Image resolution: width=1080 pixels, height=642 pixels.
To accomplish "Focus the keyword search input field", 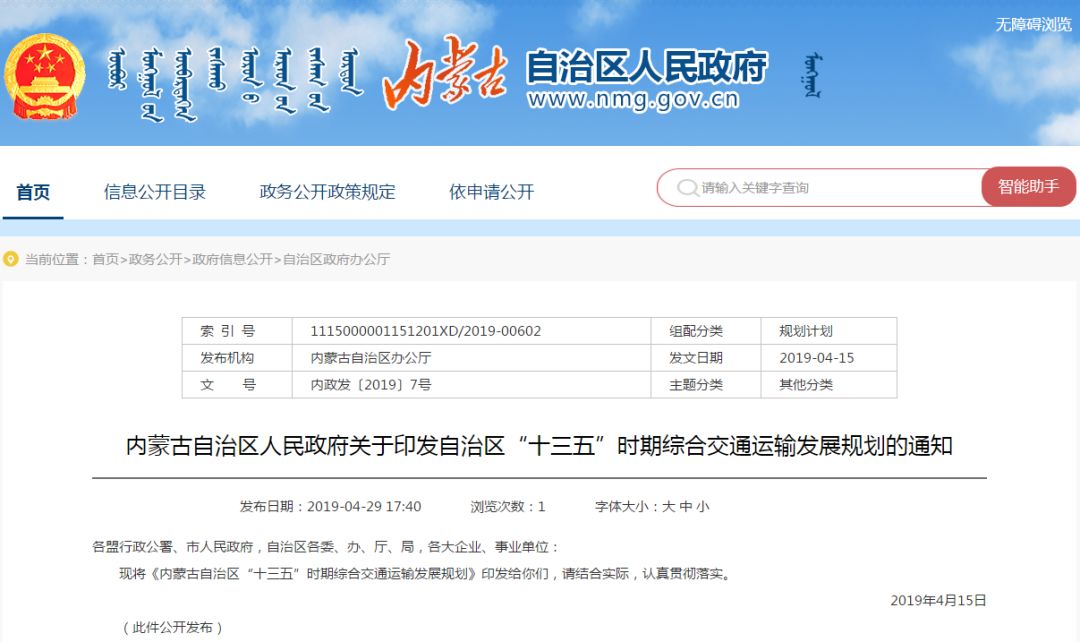I will click(x=820, y=187).
